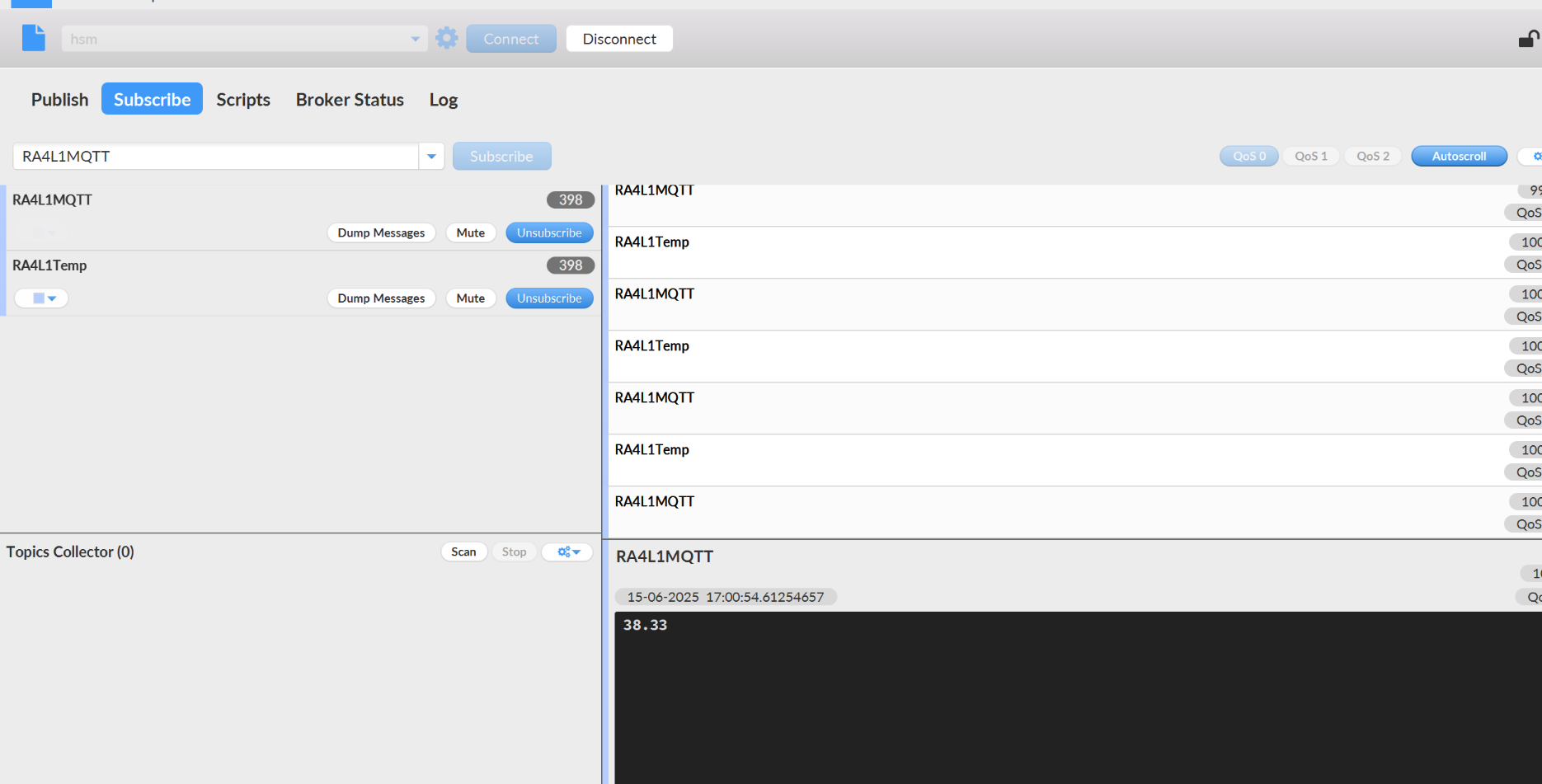The height and width of the screenshot is (784, 1542).
Task: Click the timestamp 15-06-2025 17:00:54.61254657
Action: (726, 597)
